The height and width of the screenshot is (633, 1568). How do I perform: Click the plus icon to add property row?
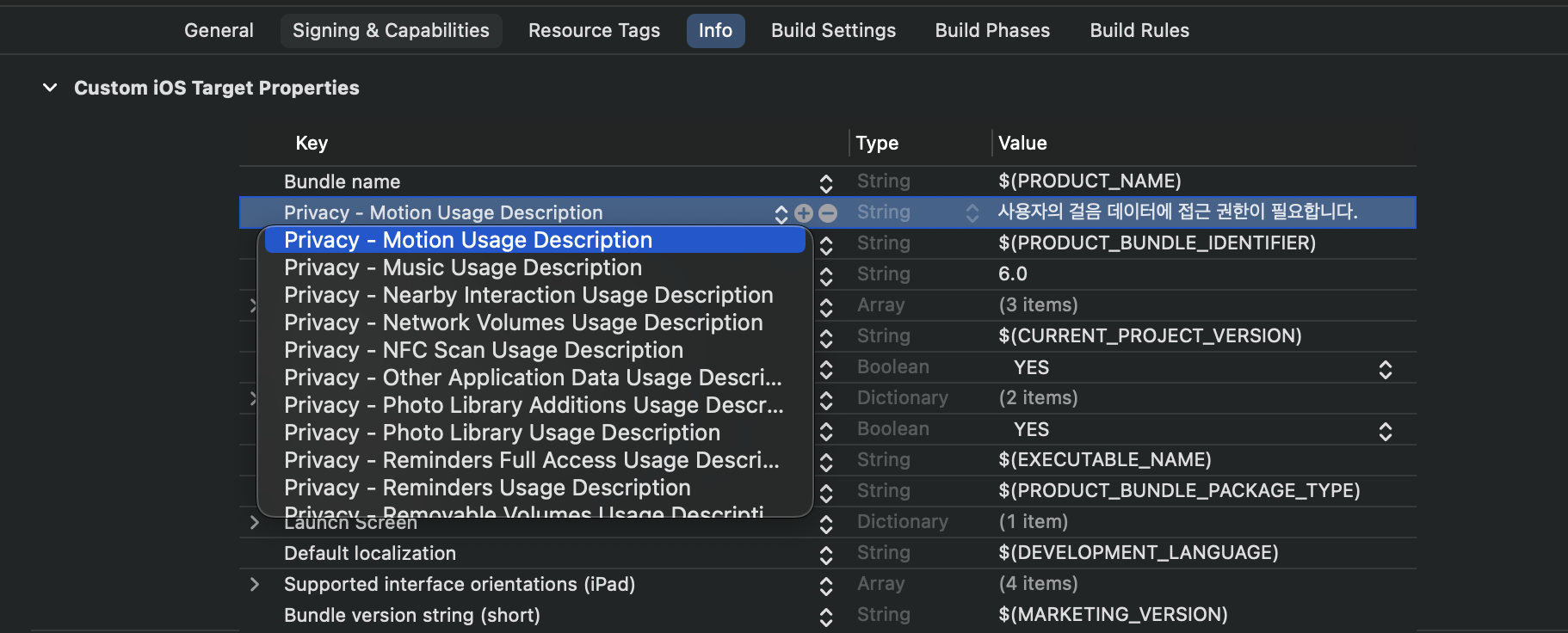click(x=804, y=213)
